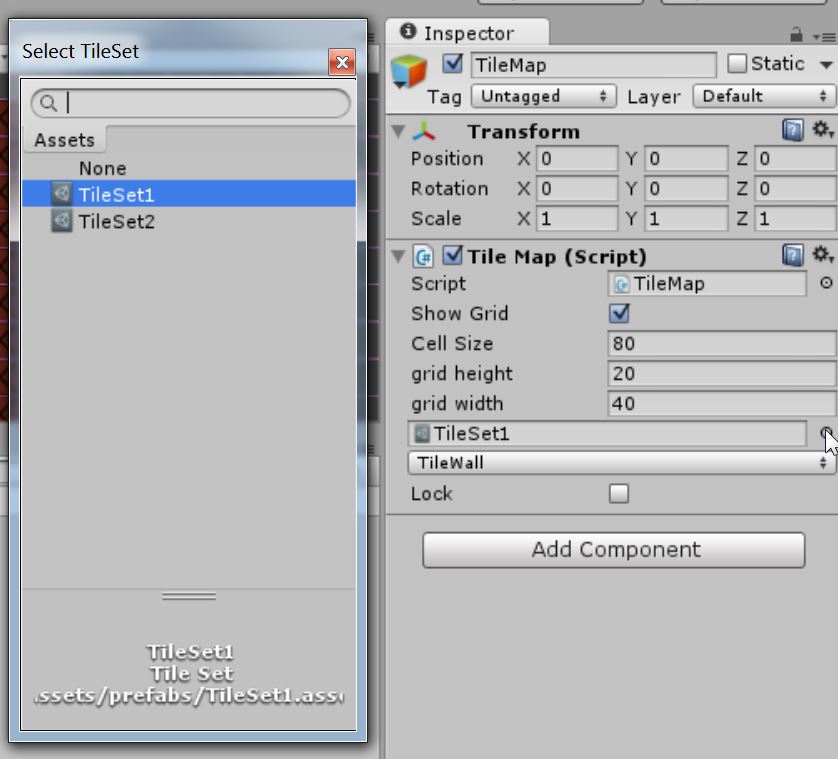Screen dimensions: 838x759
Task: Collapse the Tile Map (Script) foldout
Action: tap(398, 257)
